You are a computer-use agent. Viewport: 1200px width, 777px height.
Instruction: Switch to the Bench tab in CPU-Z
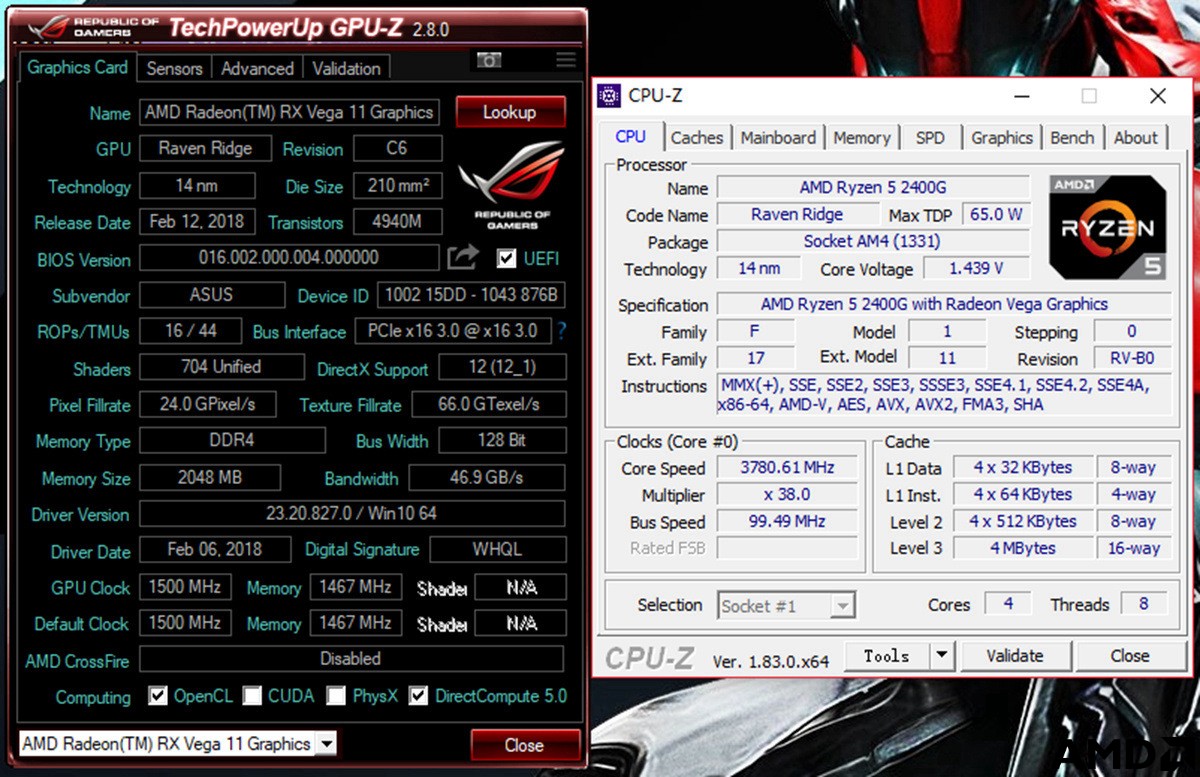coord(1072,138)
